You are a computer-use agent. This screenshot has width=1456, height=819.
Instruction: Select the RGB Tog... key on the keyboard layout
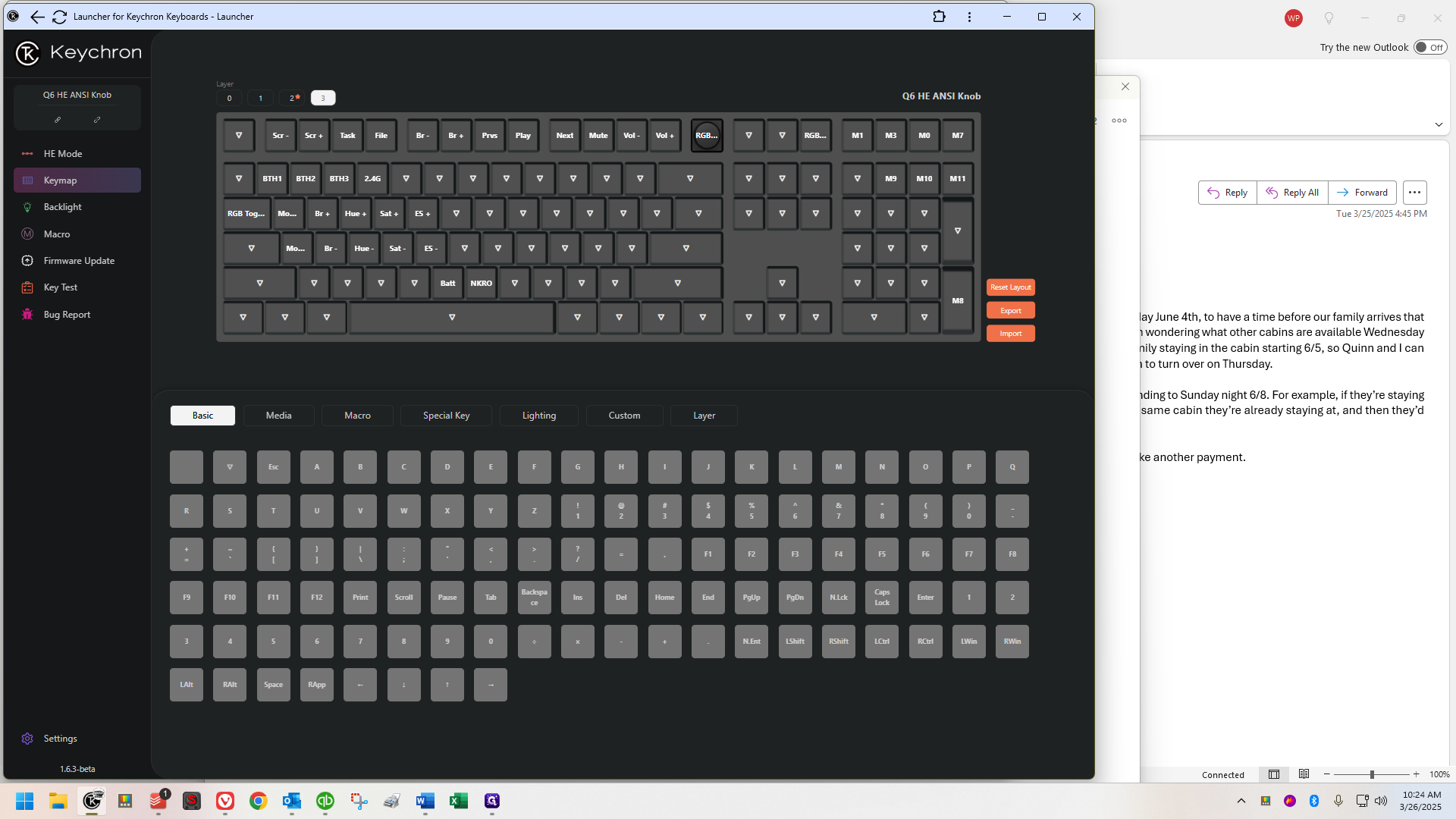246,214
